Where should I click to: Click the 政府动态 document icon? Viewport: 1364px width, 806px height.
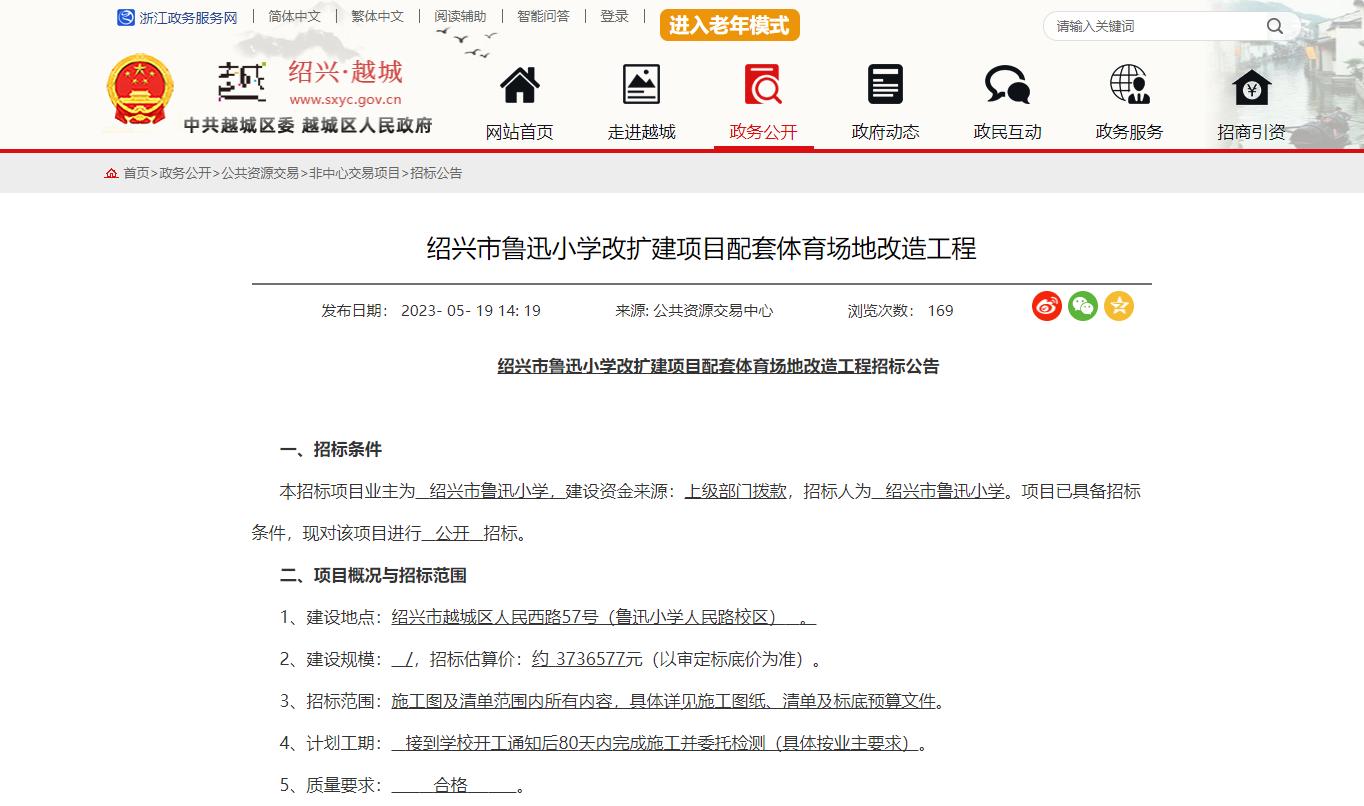(x=884, y=84)
